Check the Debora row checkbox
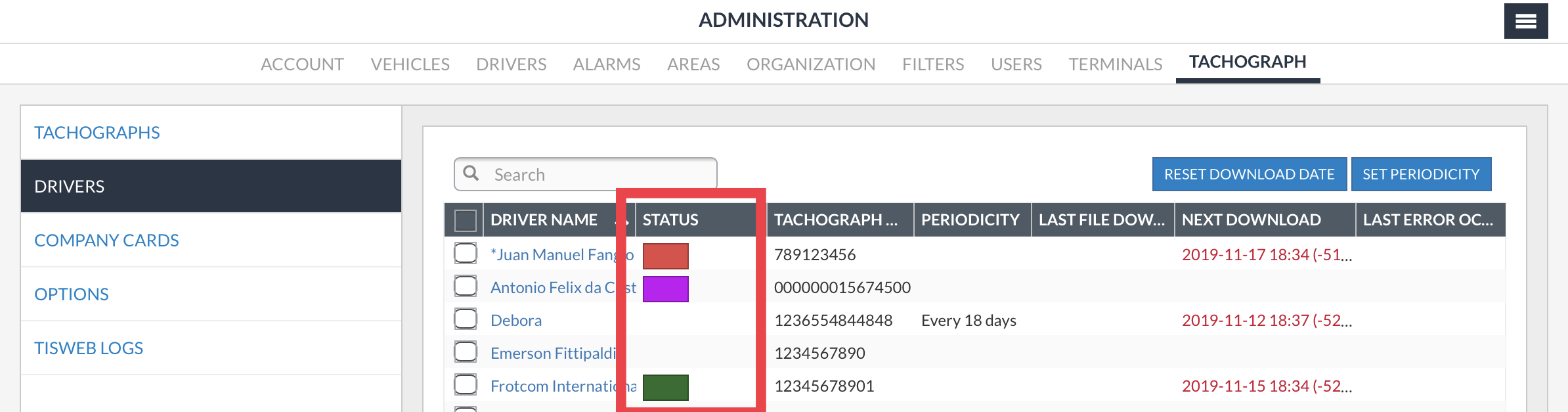Image resolution: width=1568 pixels, height=412 pixels. (466, 319)
